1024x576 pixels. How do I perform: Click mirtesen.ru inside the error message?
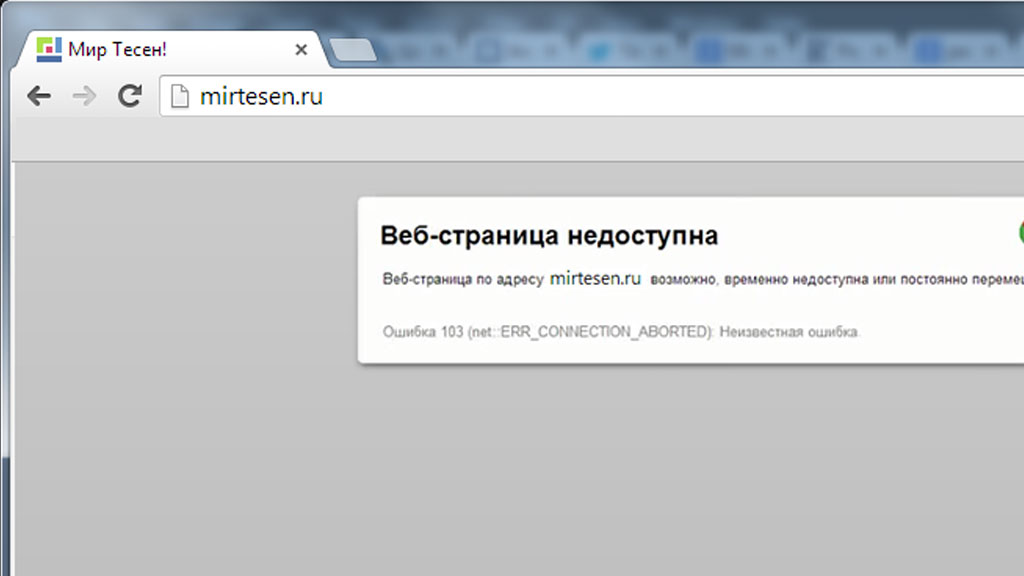[x=596, y=278]
